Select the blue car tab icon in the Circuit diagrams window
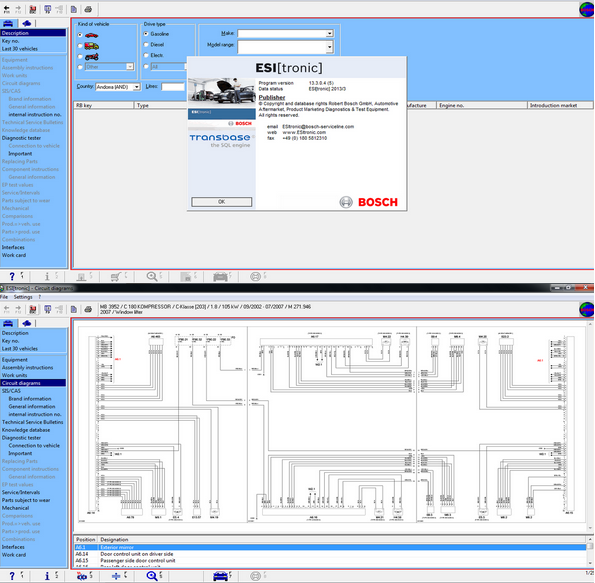 click(x=8, y=323)
